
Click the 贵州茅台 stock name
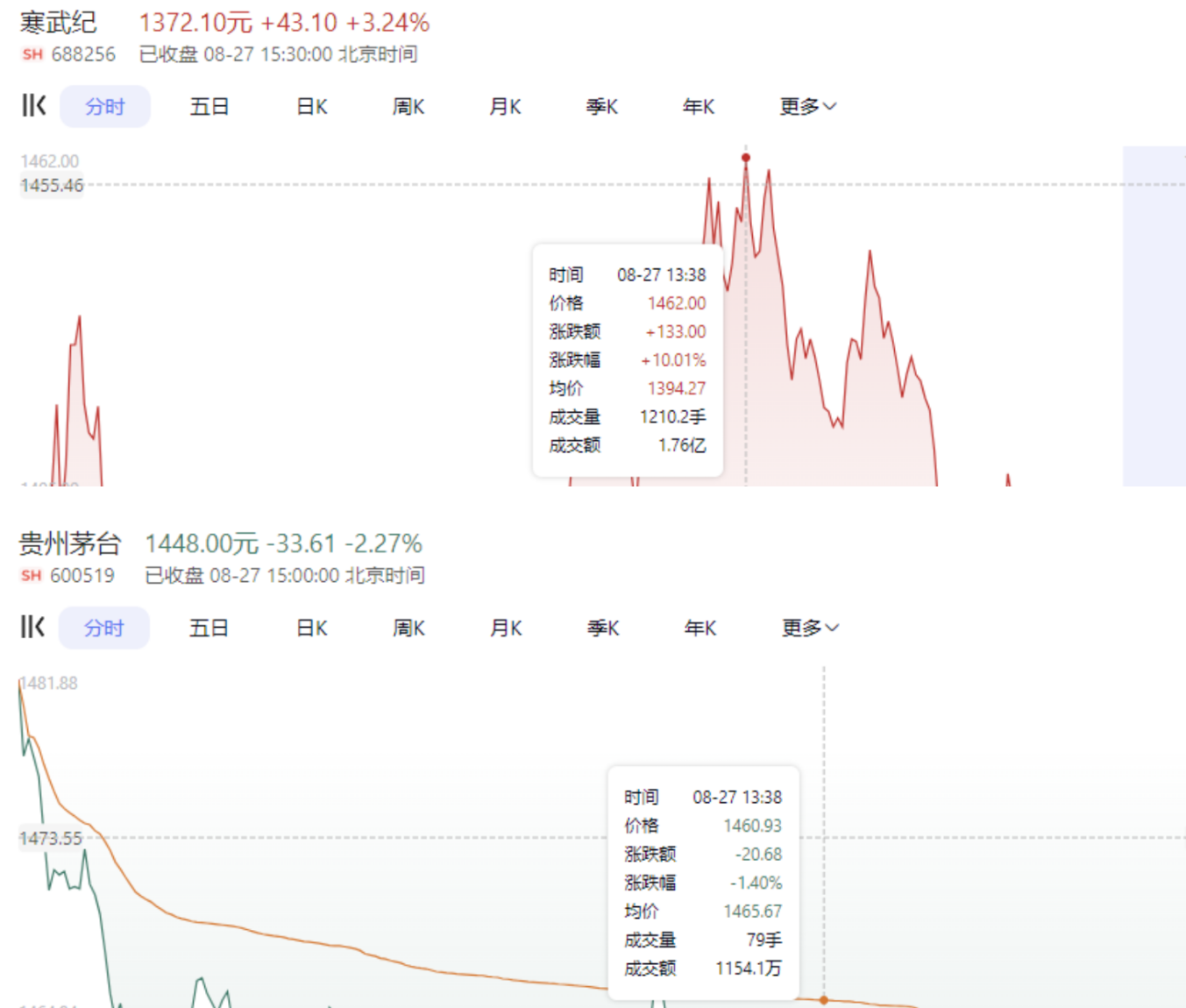tap(70, 543)
